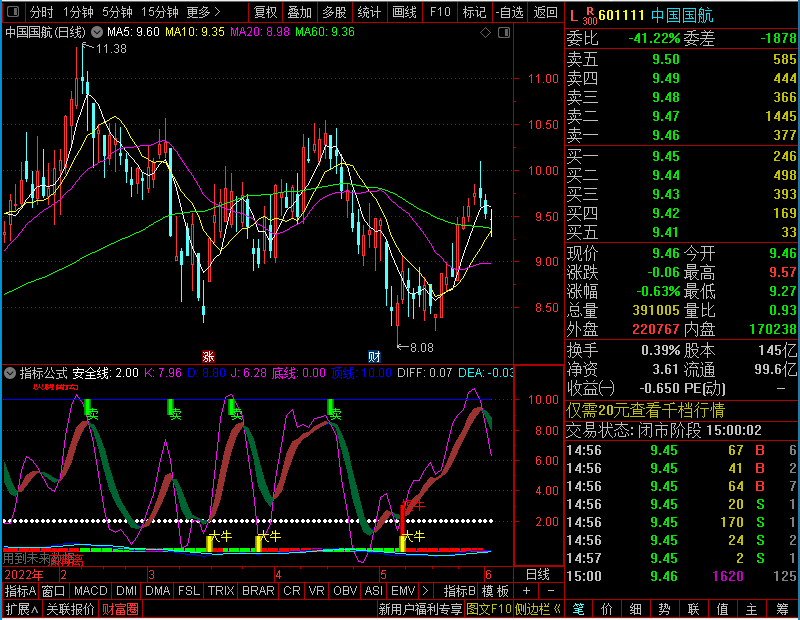Click the 财 financial marker on chart
The height and width of the screenshot is (620, 800).
tap(374, 356)
